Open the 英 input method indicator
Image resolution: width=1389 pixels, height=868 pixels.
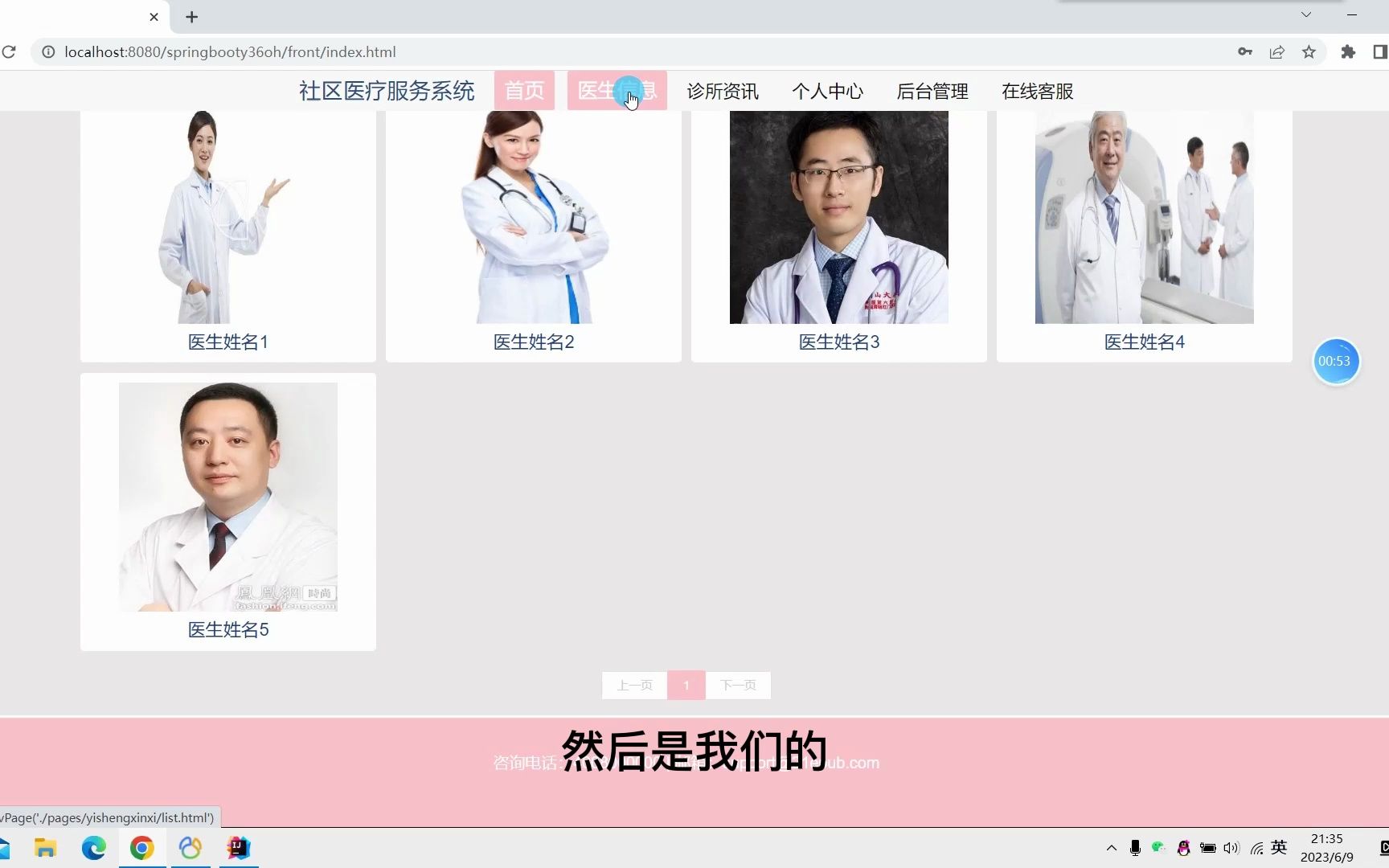1278,847
